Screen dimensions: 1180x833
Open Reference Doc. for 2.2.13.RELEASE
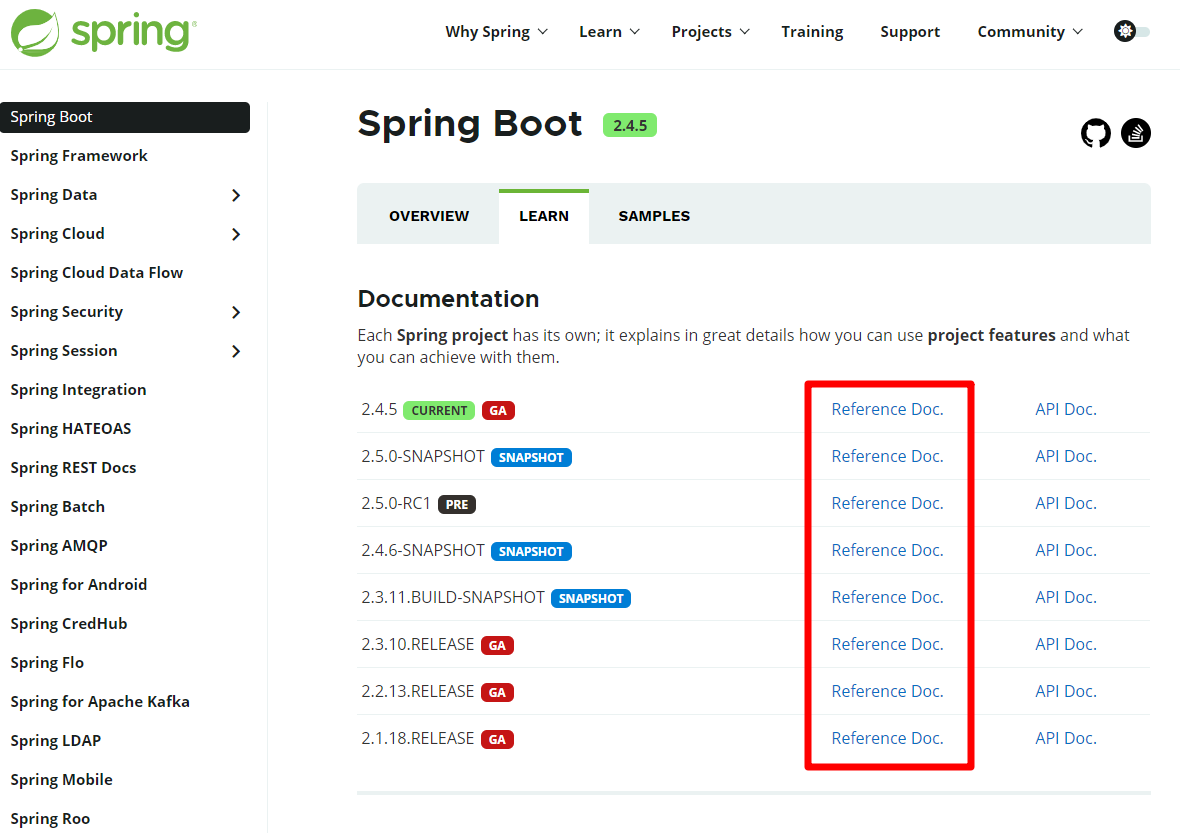tap(887, 692)
